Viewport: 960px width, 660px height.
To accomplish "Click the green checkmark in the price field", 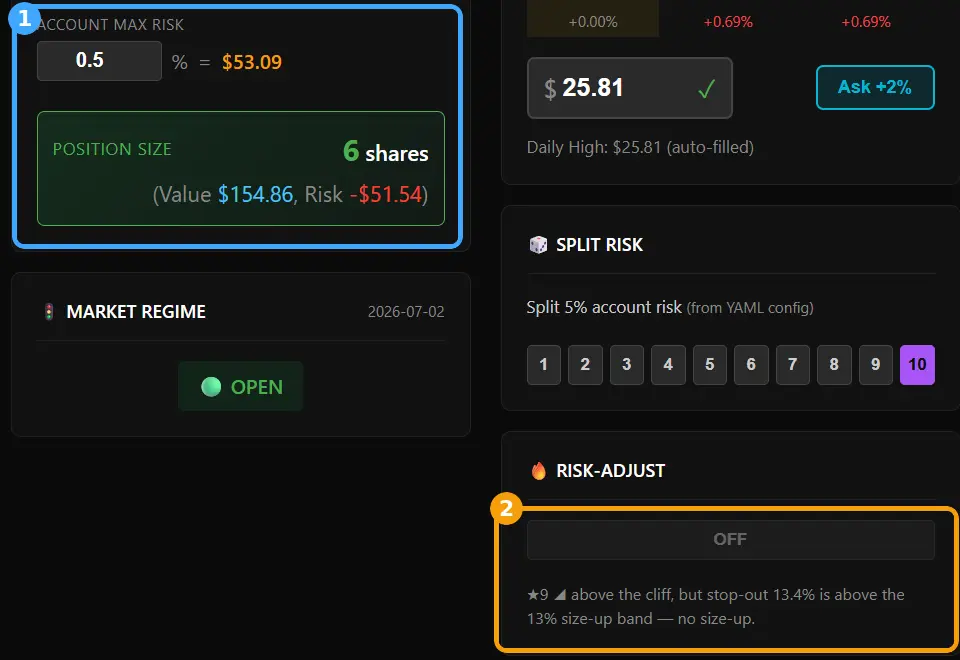I will pos(706,89).
